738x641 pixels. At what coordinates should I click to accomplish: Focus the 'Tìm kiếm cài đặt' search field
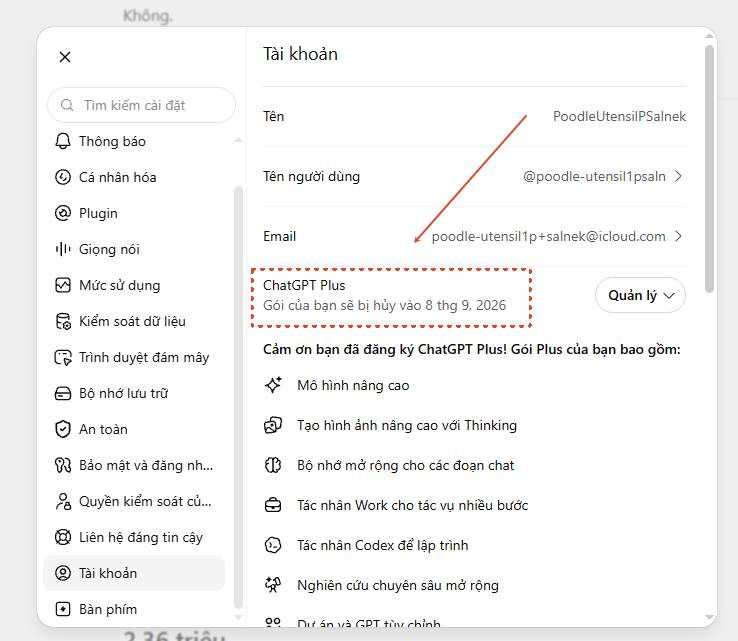pos(141,105)
